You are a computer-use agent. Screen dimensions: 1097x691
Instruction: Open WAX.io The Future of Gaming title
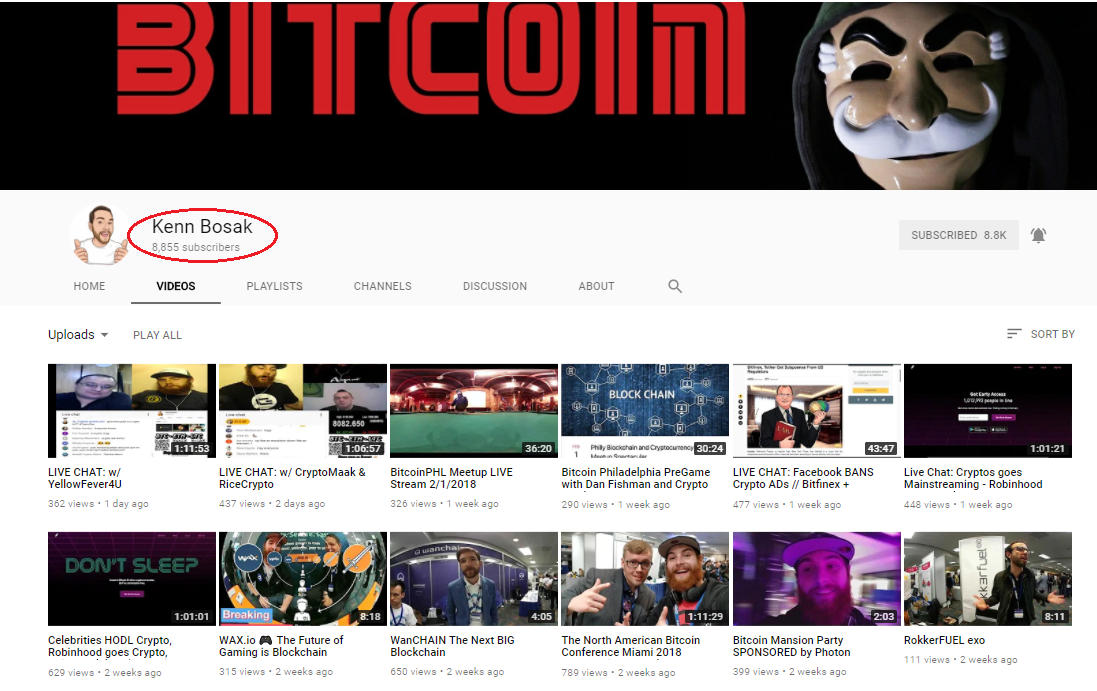281,646
